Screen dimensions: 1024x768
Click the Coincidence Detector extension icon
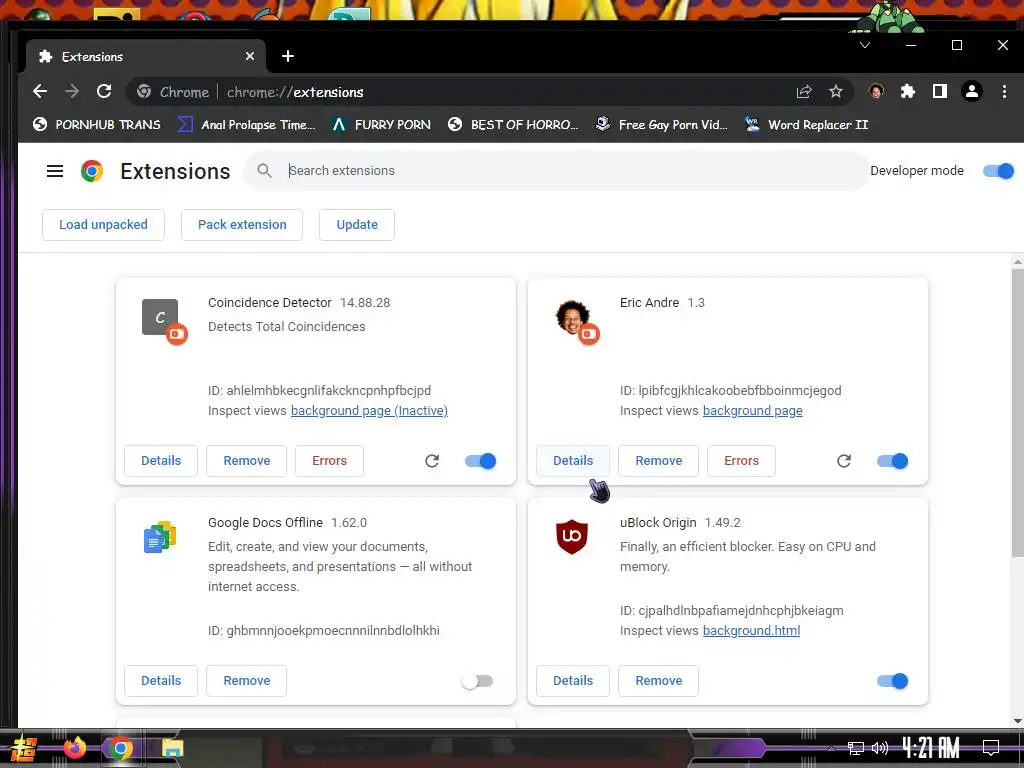coord(160,317)
